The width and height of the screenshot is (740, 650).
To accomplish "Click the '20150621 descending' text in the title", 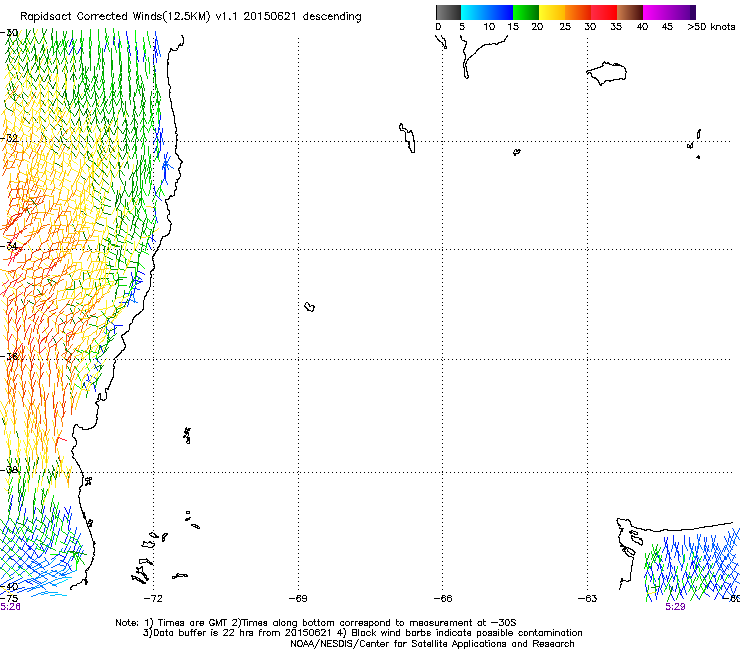I will pos(302,17).
